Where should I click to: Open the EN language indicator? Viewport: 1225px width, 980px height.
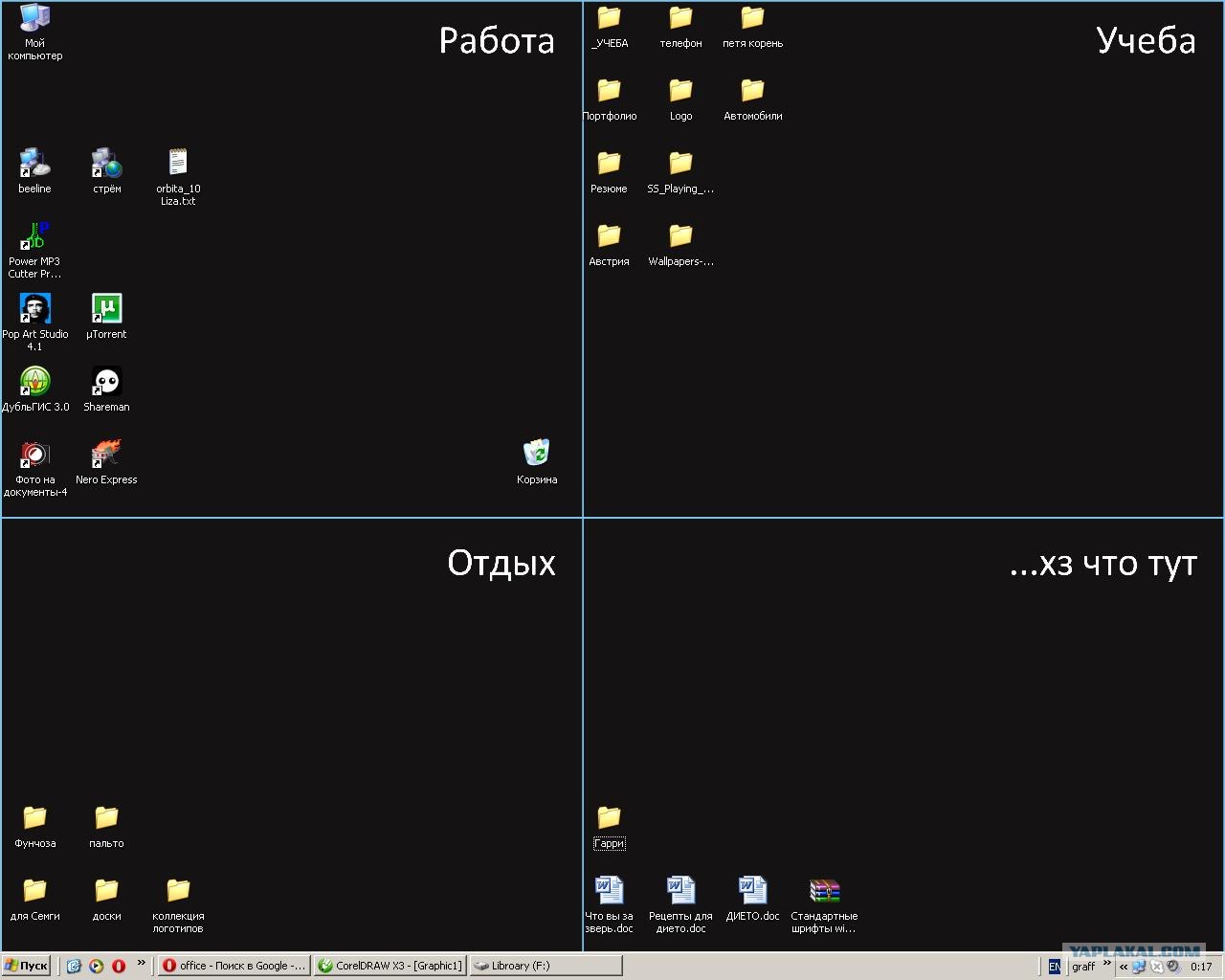click(1055, 967)
